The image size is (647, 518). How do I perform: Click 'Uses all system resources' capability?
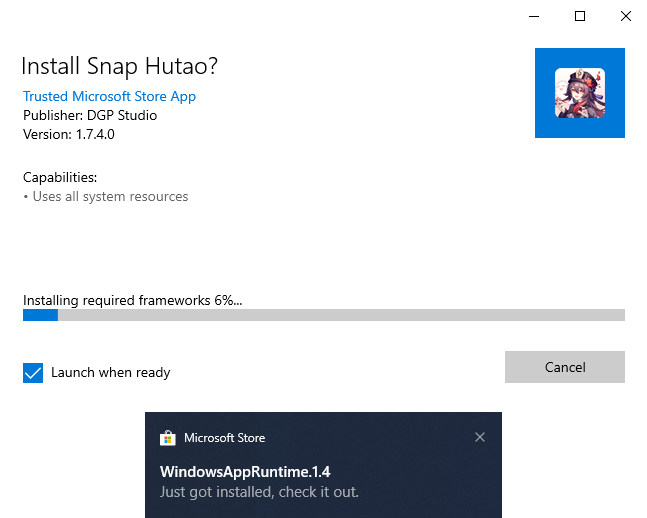[x=110, y=197]
